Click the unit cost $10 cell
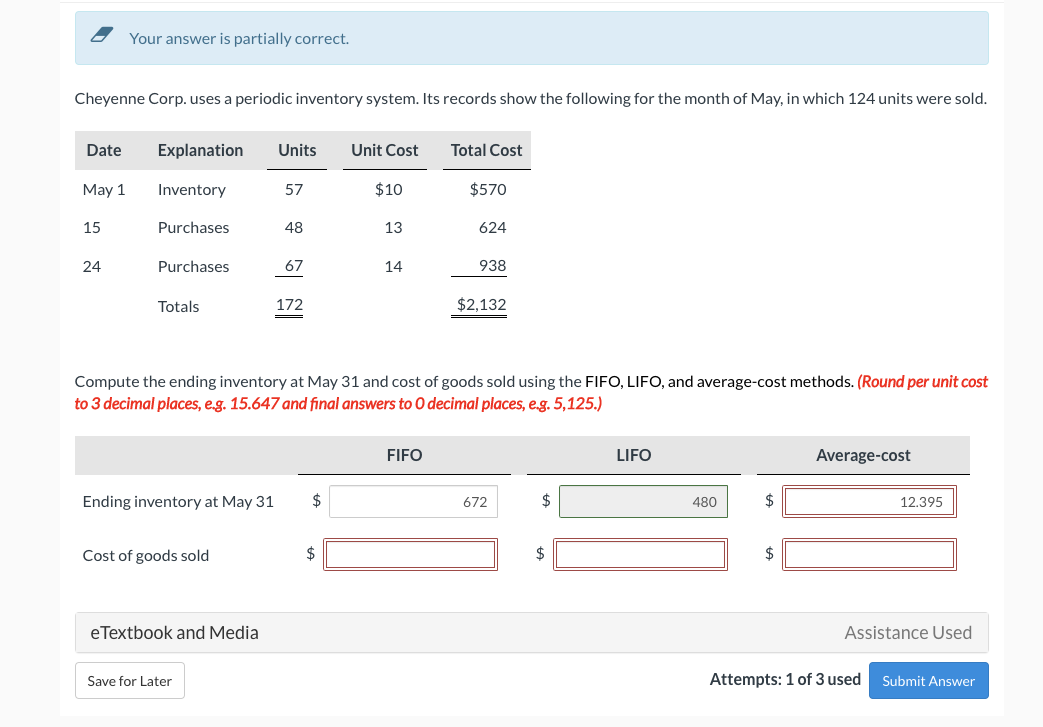The image size is (1043, 727). click(388, 190)
